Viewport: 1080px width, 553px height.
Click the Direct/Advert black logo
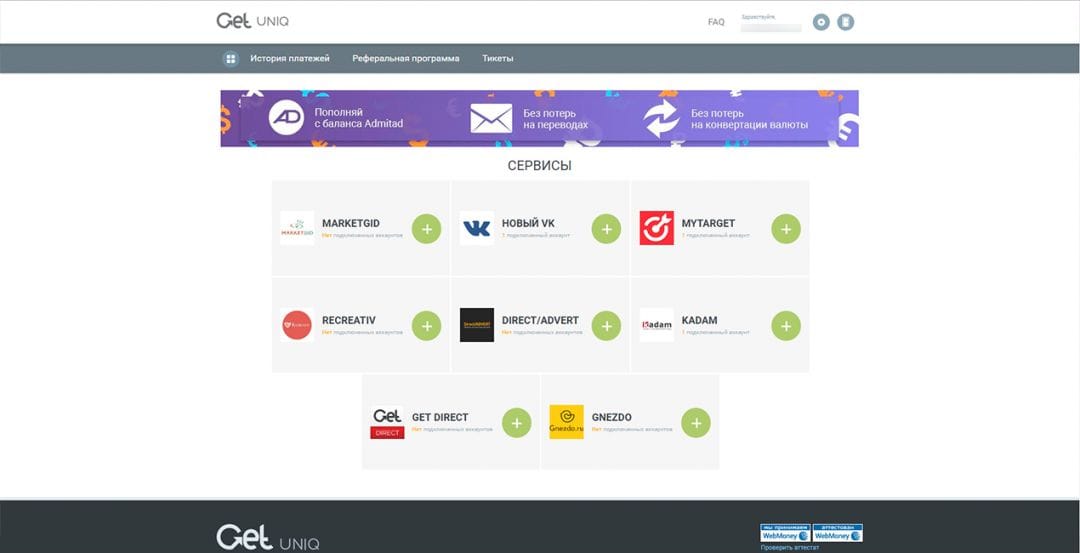click(477, 325)
